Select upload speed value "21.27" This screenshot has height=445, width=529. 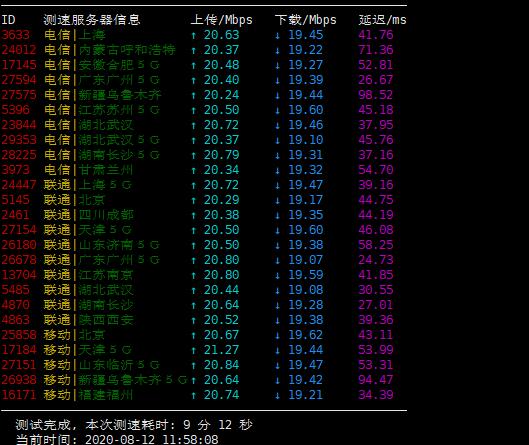coord(221,350)
